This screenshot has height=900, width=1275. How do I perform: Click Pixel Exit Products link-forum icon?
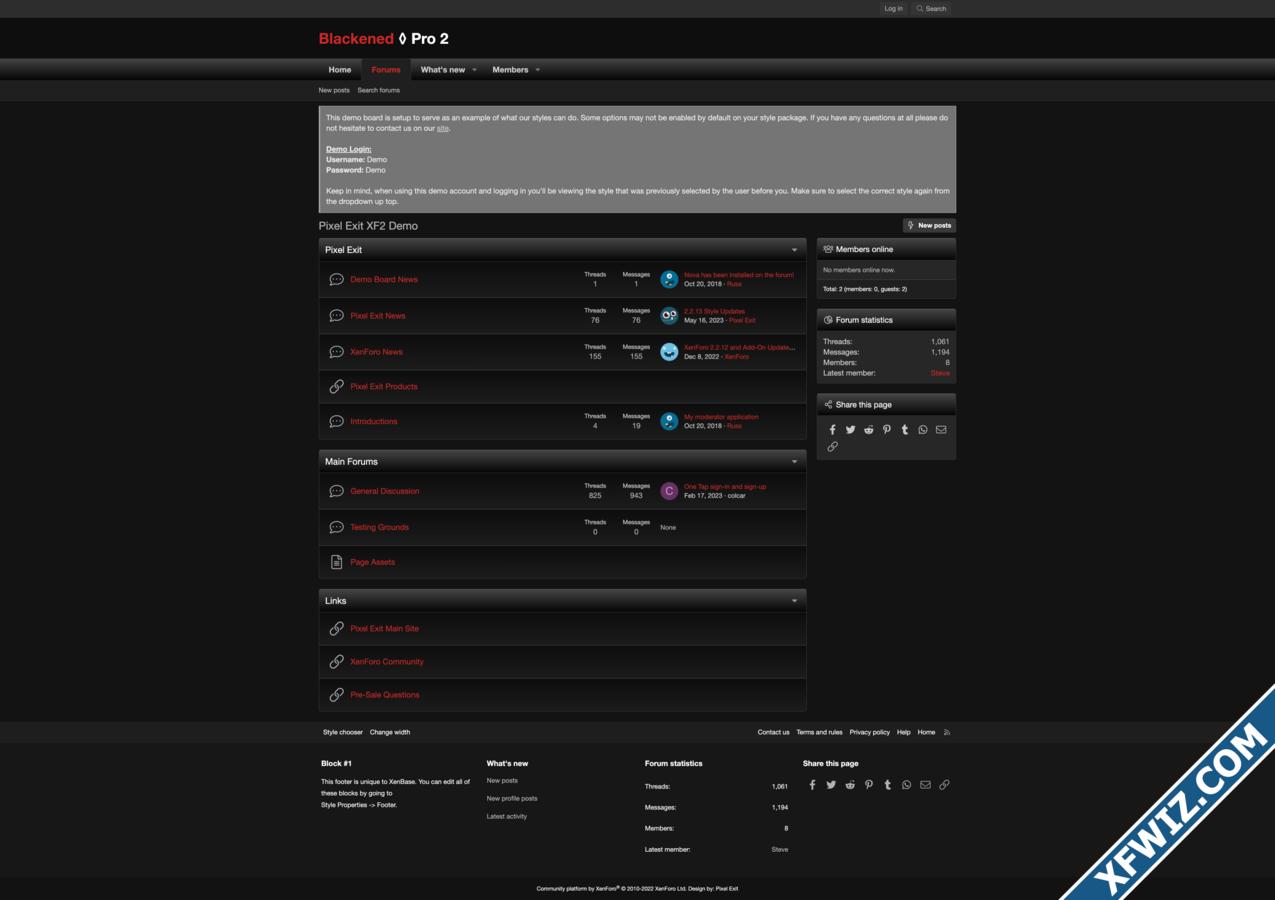point(336,386)
